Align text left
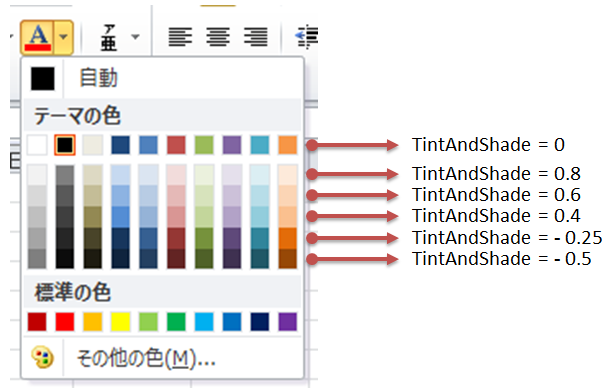The width and height of the screenshot is (610, 388). [180, 37]
